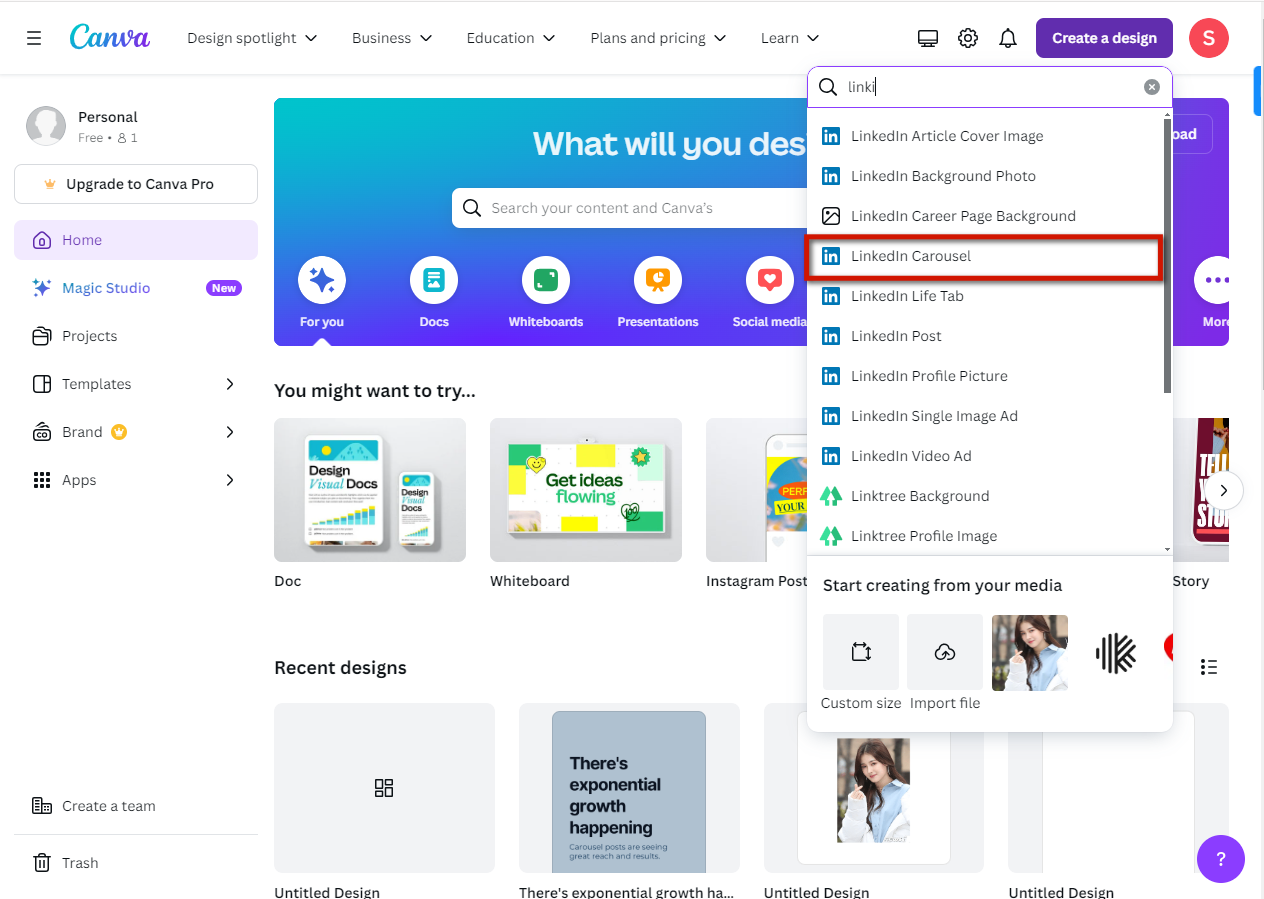Screen dimensions: 1264x899
Task: Switch Recent designs to list view
Action: coord(1209,667)
